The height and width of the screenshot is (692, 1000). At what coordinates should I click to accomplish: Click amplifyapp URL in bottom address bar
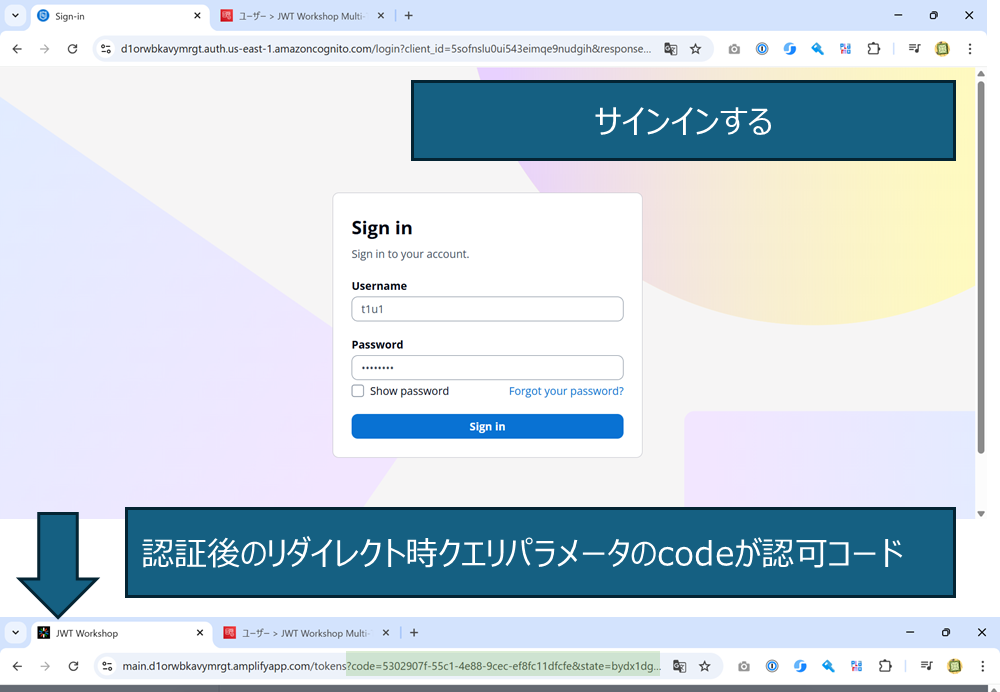(392, 666)
